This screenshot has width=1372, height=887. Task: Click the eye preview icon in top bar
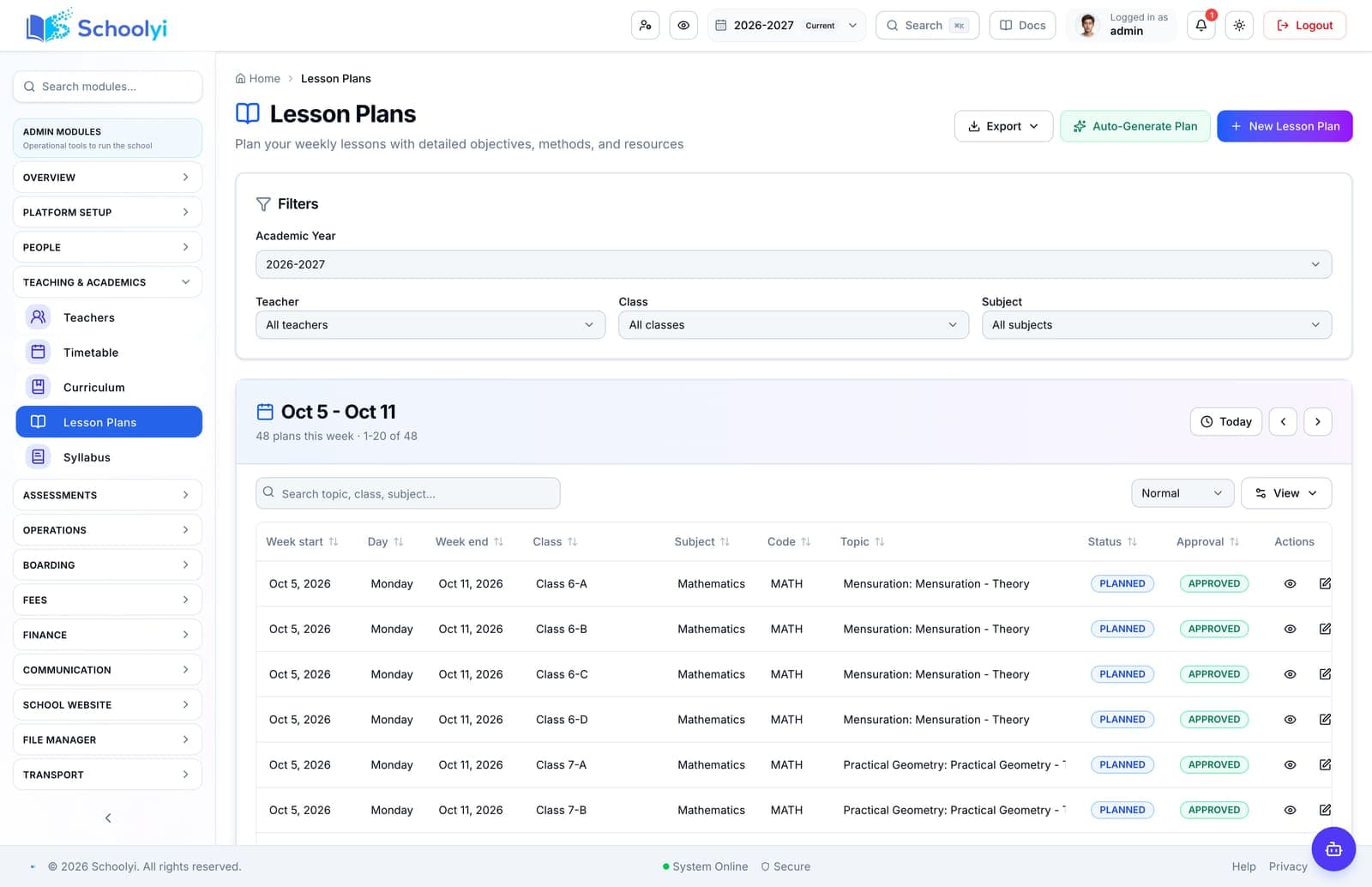683,26
